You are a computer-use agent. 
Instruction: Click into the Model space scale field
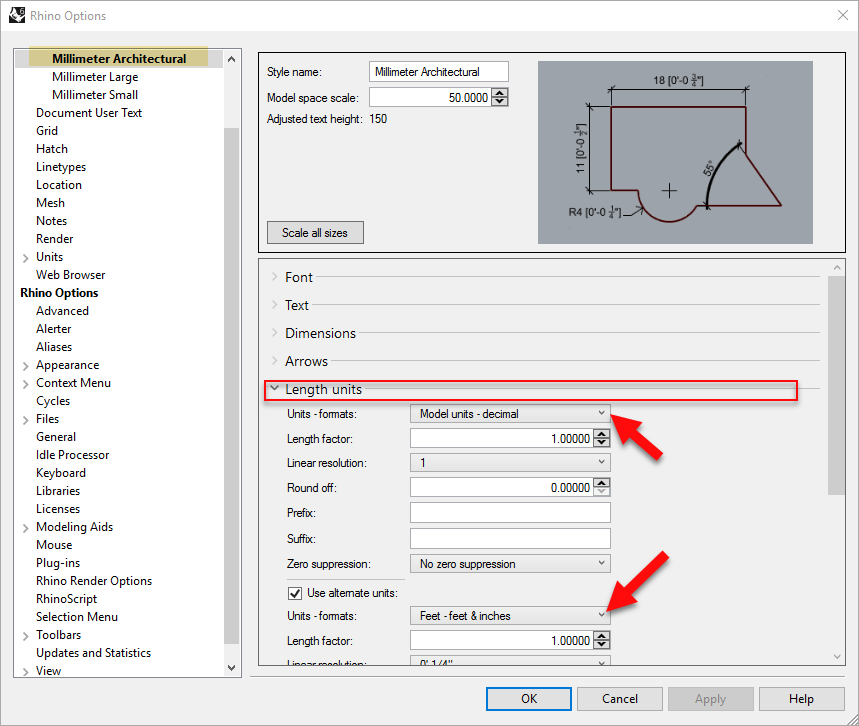coord(430,98)
